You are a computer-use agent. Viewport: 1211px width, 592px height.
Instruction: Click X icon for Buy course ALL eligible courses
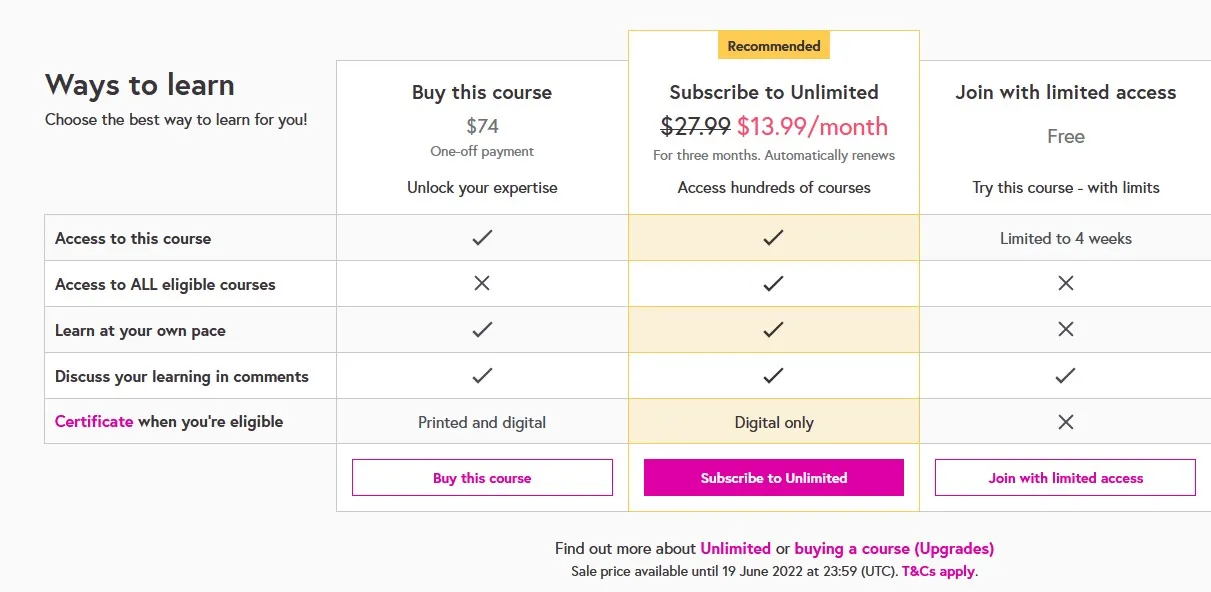coord(482,284)
